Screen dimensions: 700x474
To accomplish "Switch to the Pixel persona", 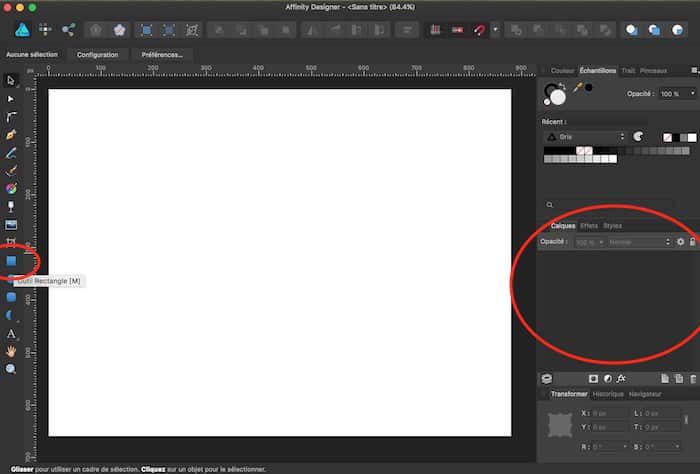I will [x=45, y=30].
